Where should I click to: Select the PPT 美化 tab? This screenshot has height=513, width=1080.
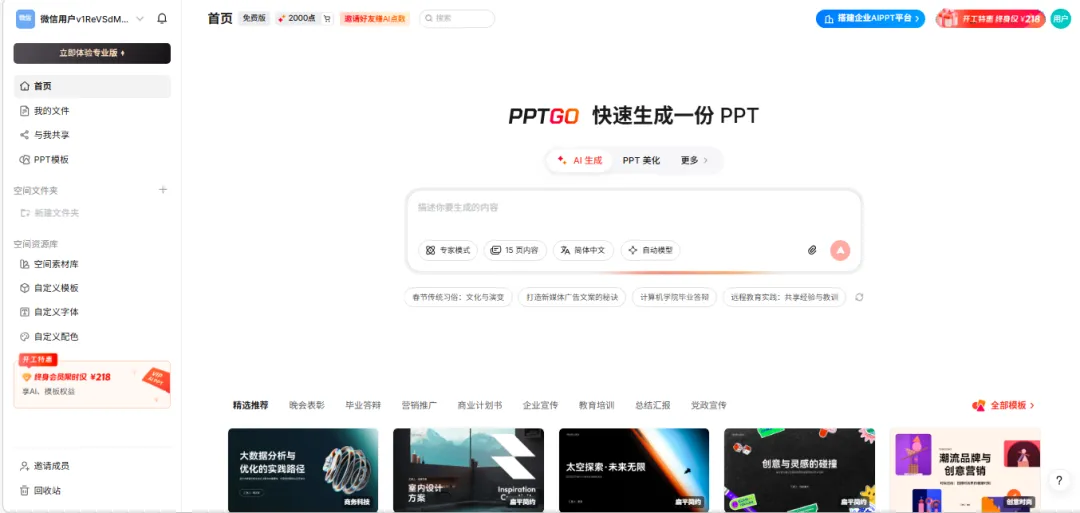pos(641,160)
